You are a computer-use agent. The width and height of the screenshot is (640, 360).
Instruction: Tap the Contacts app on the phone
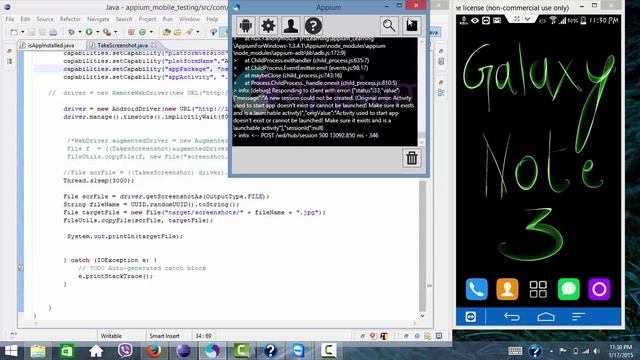pyautogui.click(x=507, y=289)
